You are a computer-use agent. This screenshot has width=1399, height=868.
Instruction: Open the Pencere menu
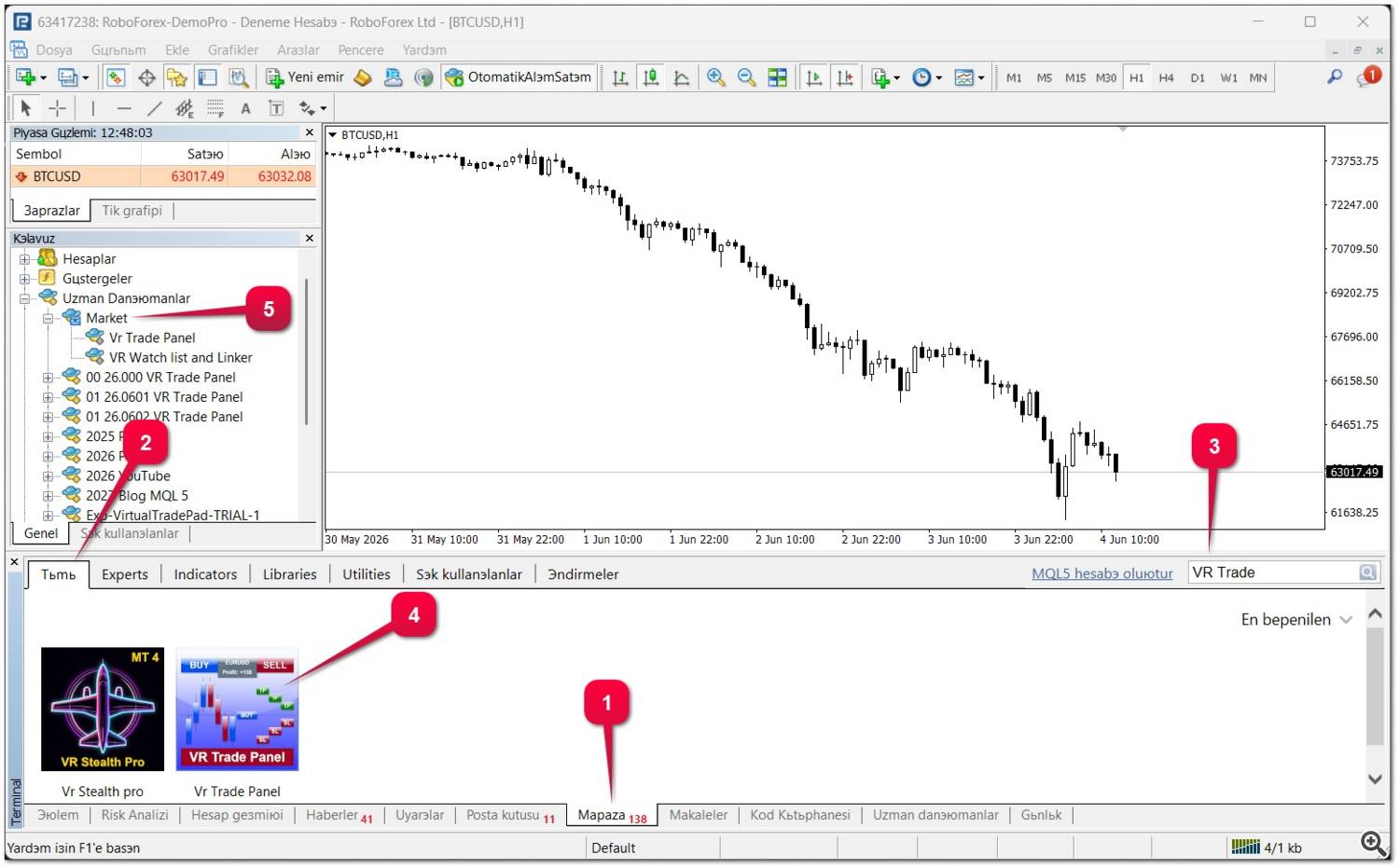point(361,50)
